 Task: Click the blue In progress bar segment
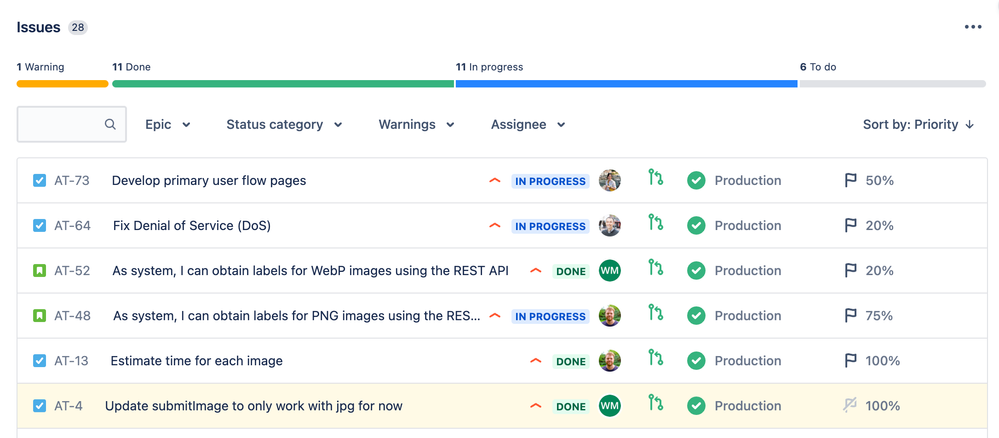626,84
